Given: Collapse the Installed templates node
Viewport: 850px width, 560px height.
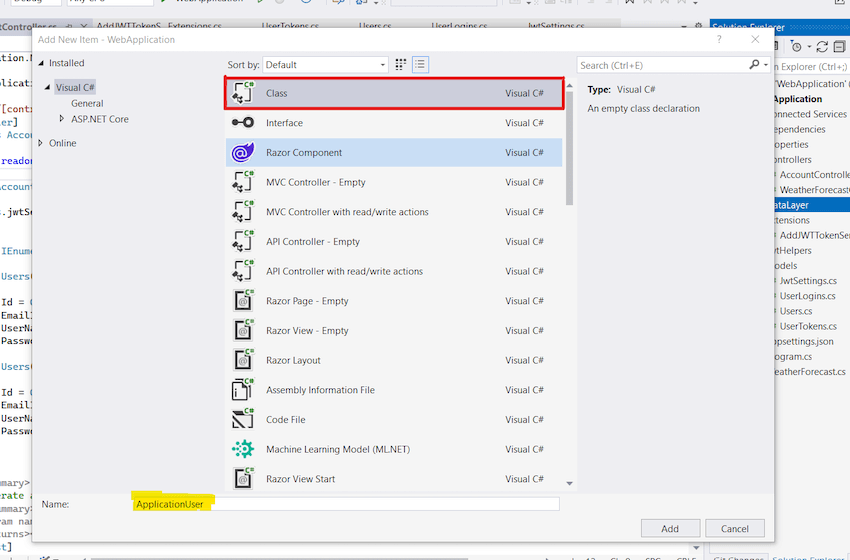Looking at the screenshot, I should [x=41, y=63].
